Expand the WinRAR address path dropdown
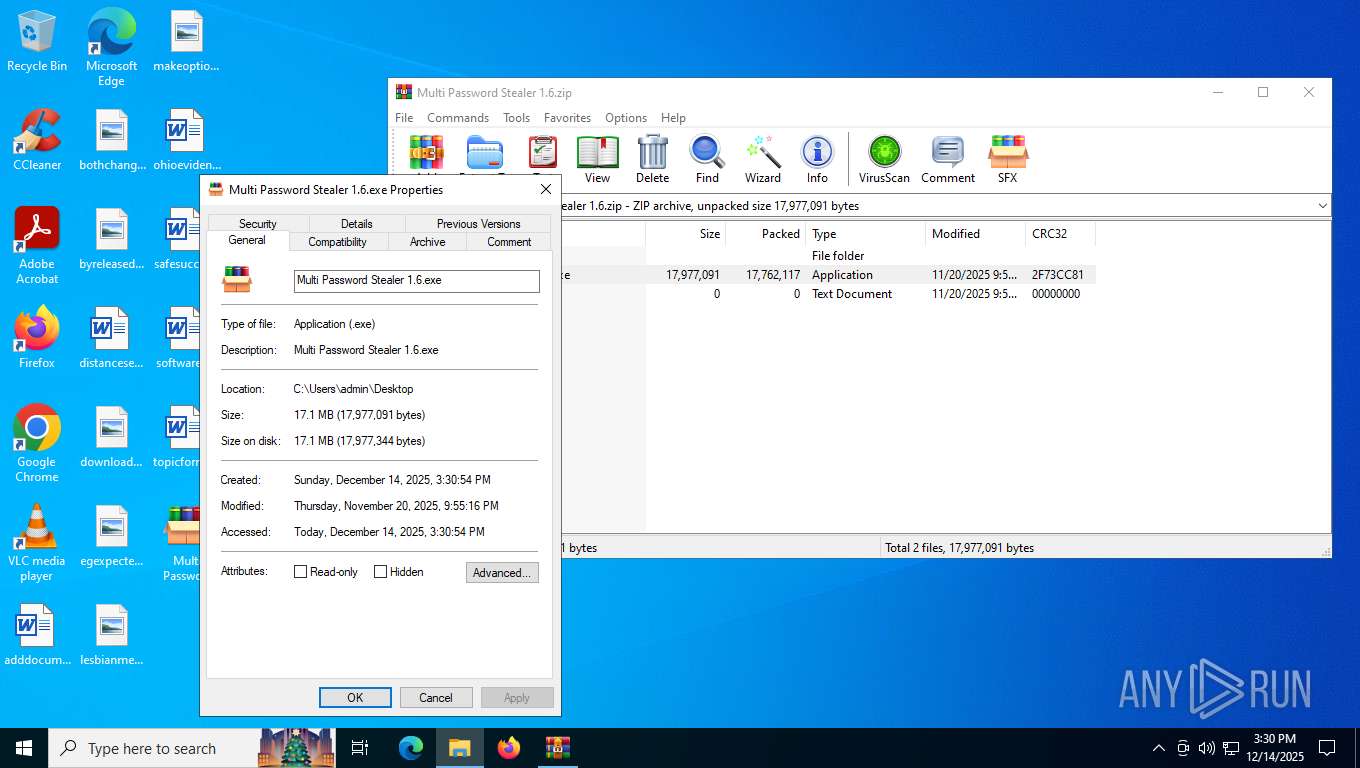The width and height of the screenshot is (1360, 768). (x=1322, y=206)
